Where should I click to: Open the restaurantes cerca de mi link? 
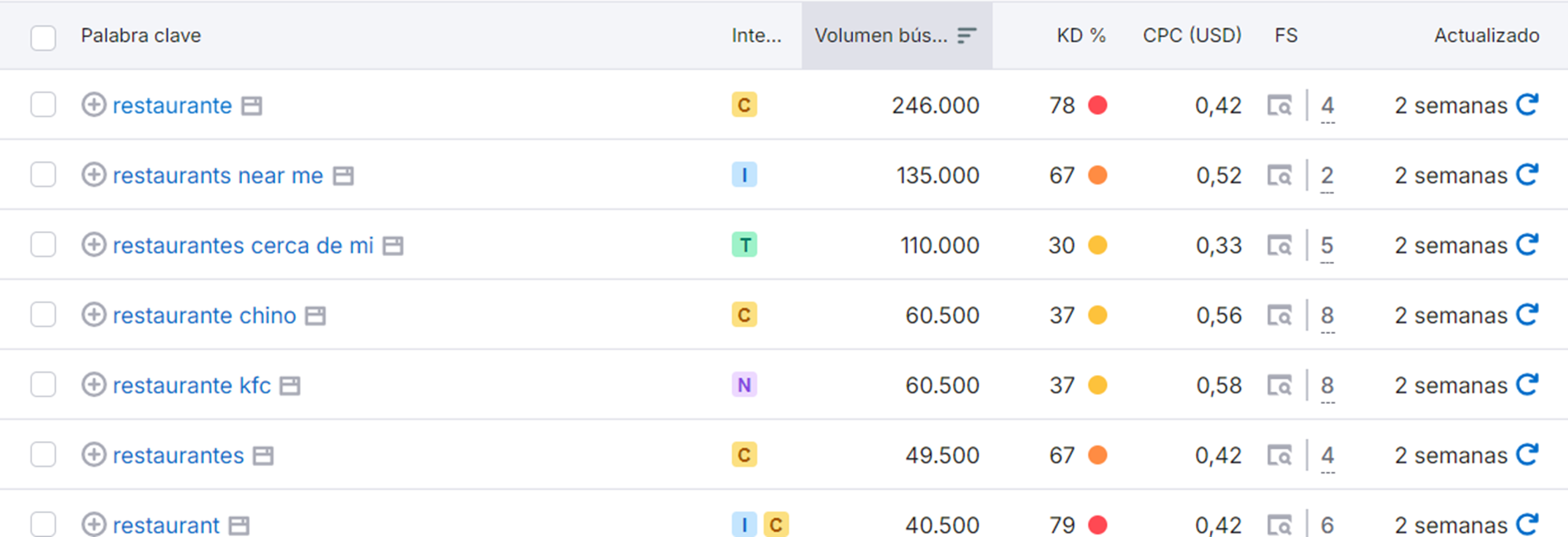tap(243, 245)
